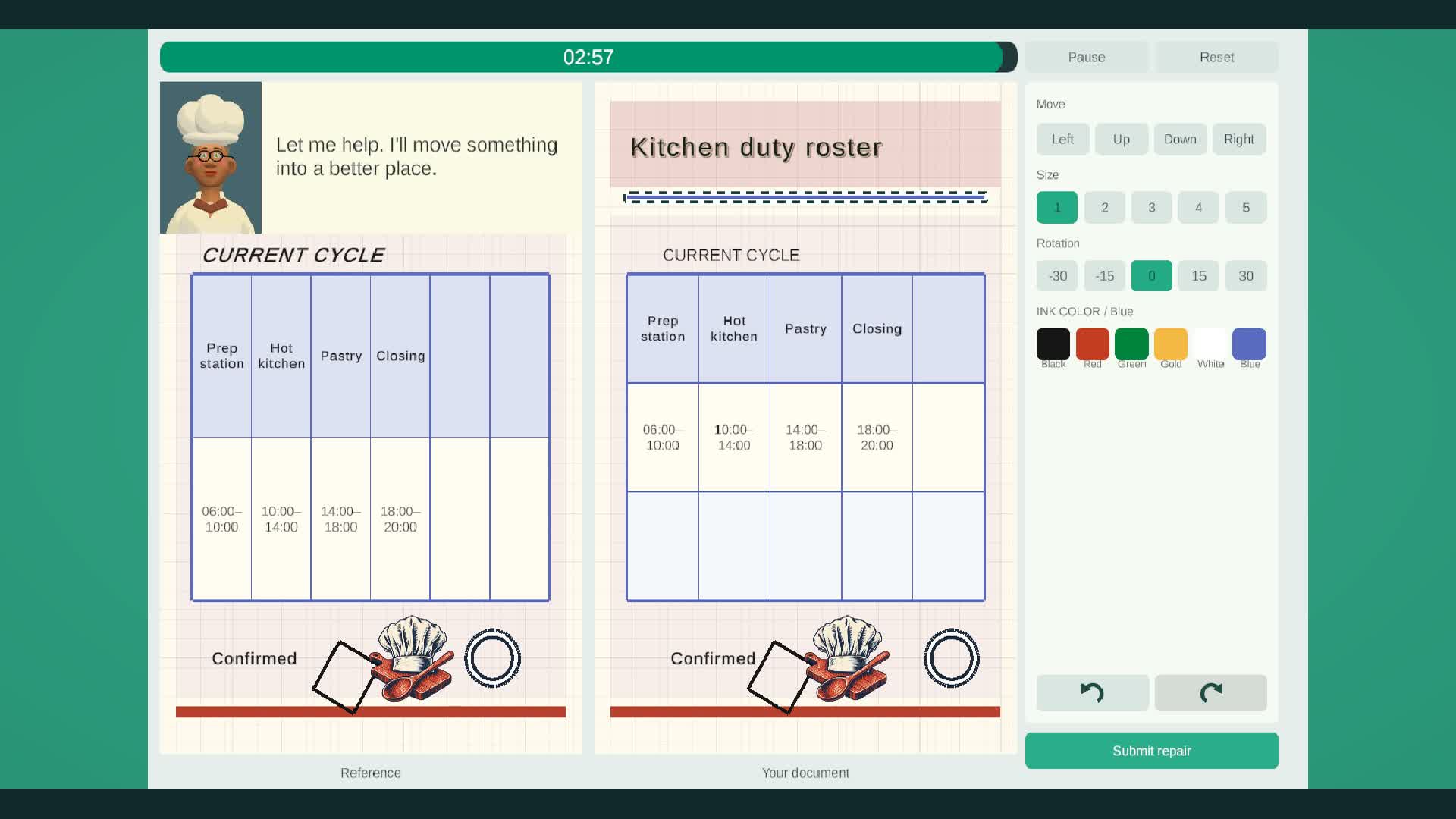
Task: Reset the puzzle
Action: (1216, 58)
